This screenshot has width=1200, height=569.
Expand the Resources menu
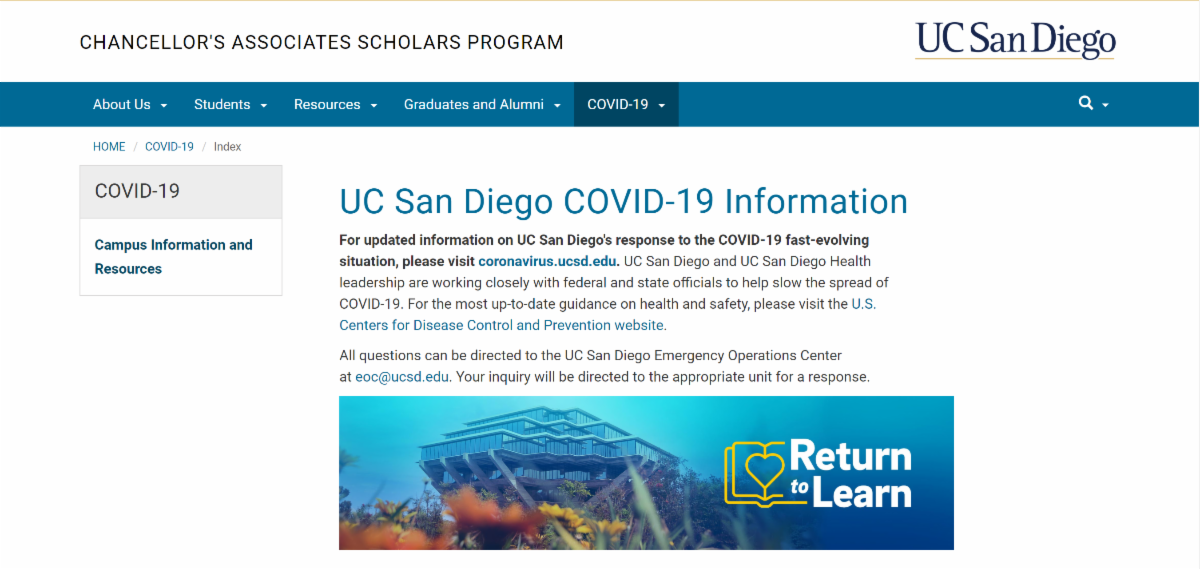point(335,104)
